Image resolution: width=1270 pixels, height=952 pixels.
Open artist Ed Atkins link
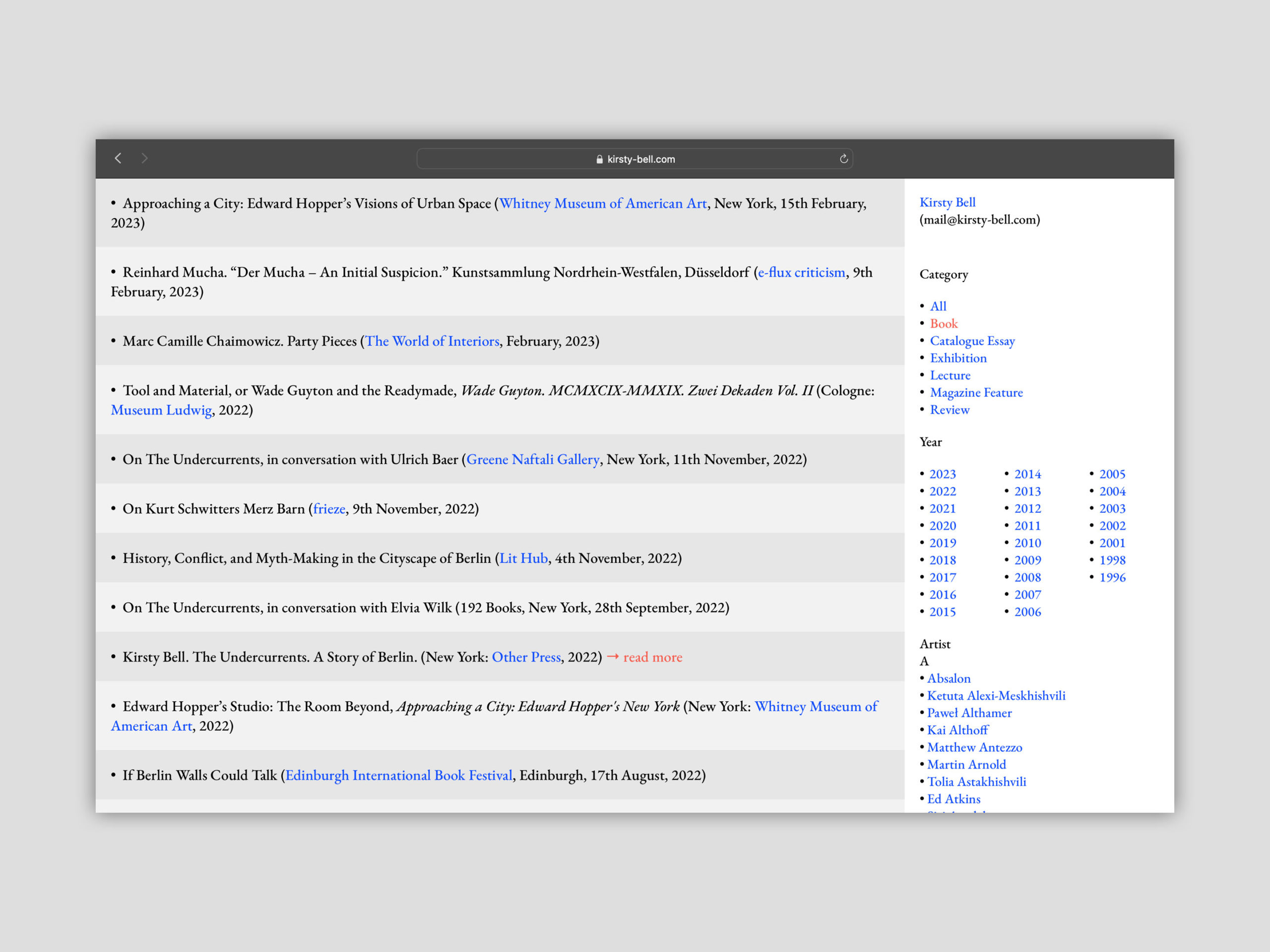(x=953, y=799)
